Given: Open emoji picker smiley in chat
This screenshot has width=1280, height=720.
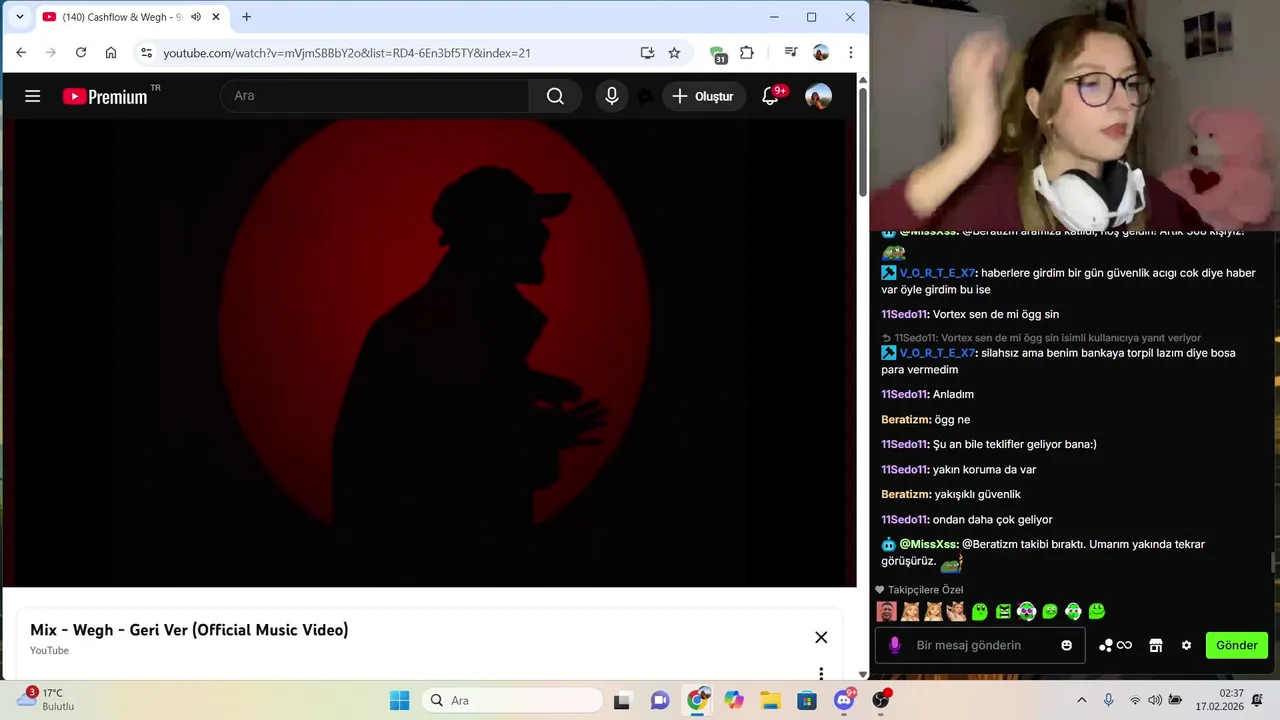Looking at the screenshot, I should point(1067,645).
